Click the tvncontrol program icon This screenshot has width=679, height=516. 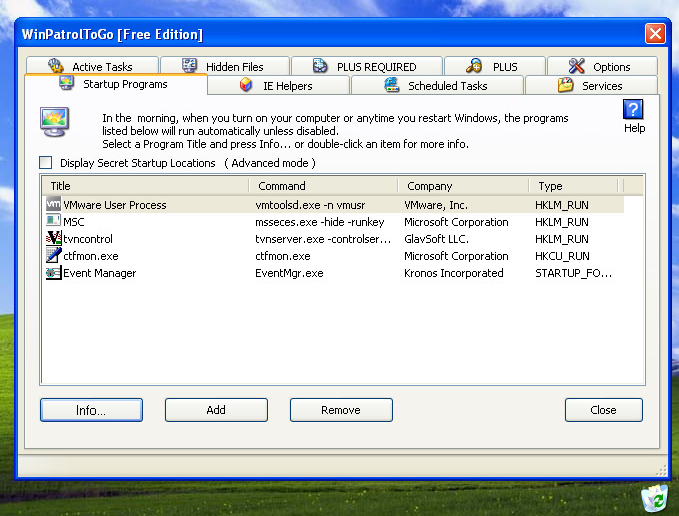[x=54, y=239]
